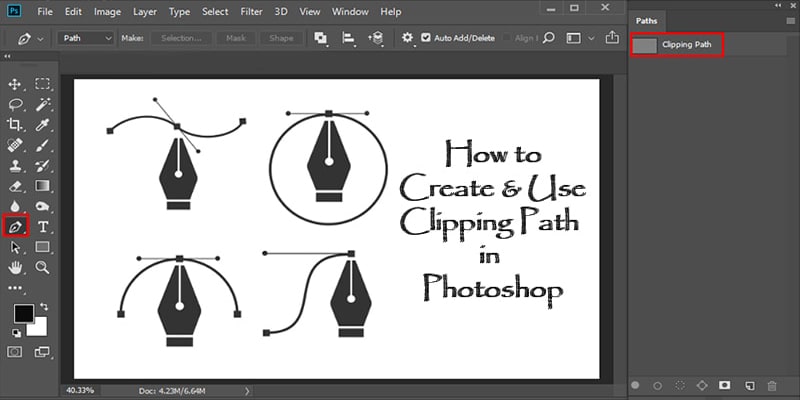Open the Select menu

tap(215, 11)
